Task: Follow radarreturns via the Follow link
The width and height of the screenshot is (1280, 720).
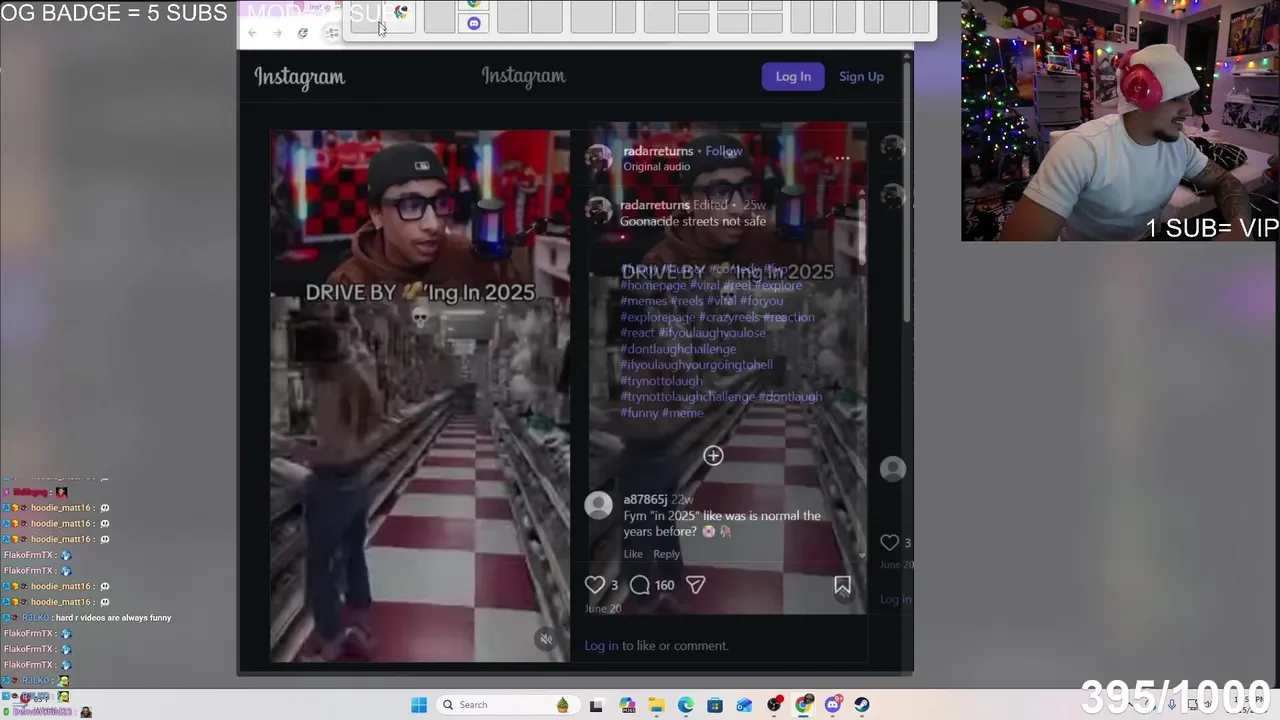Action: coord(724,151)
